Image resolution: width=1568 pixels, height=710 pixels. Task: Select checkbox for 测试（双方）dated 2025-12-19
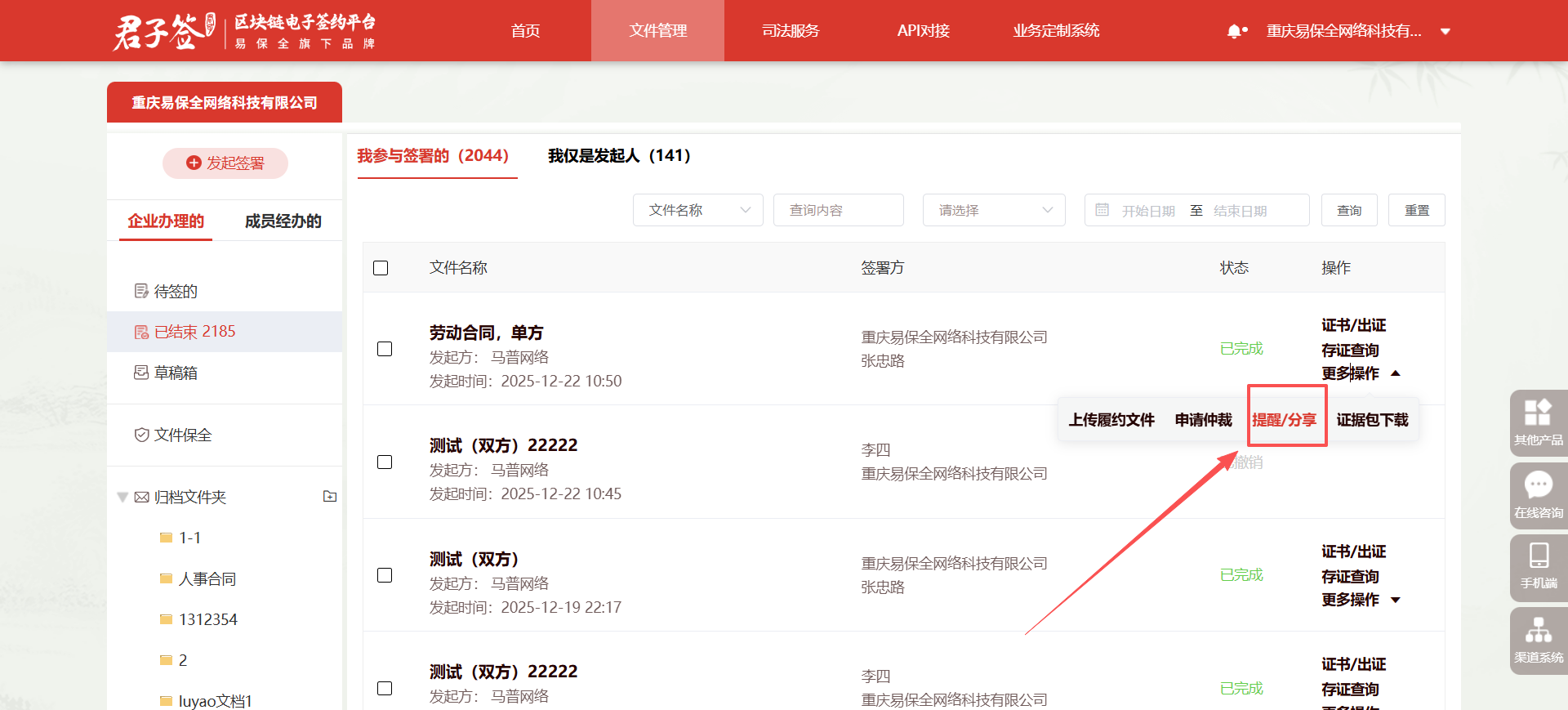(385, 575)
